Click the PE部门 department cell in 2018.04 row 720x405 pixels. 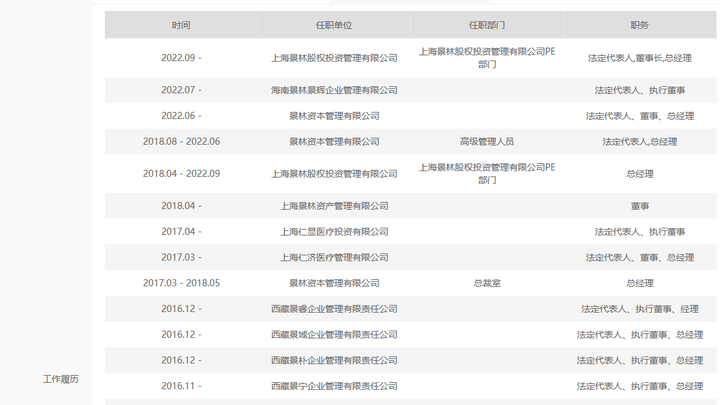(x=487, y=174)
